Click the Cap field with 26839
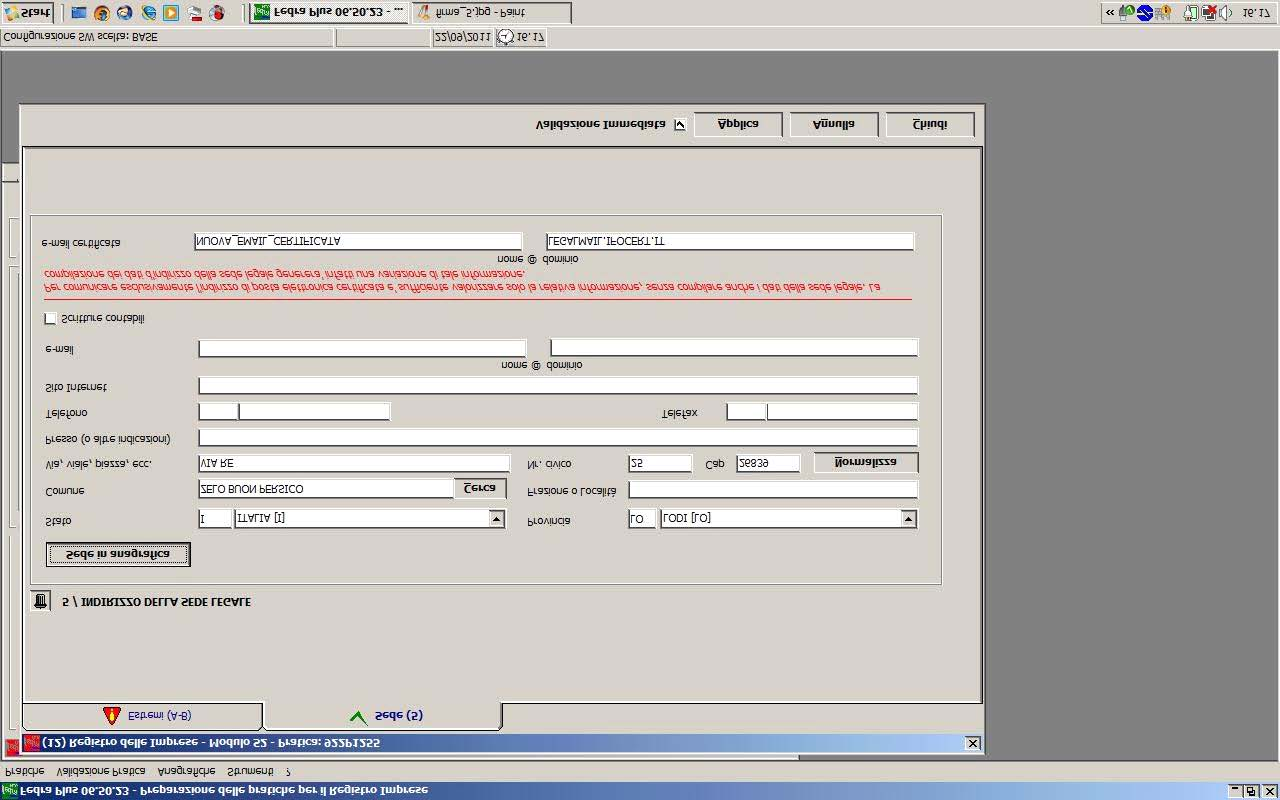1280x800 pixels. [768, 464]
